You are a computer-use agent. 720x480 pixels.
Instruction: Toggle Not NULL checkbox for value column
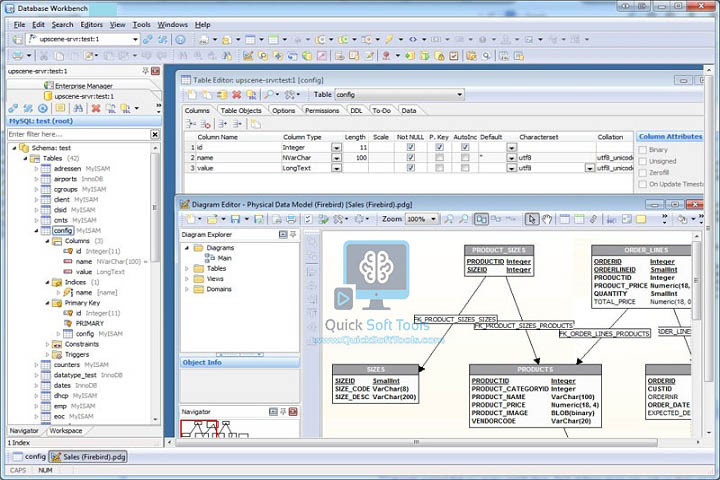(411, 168)
